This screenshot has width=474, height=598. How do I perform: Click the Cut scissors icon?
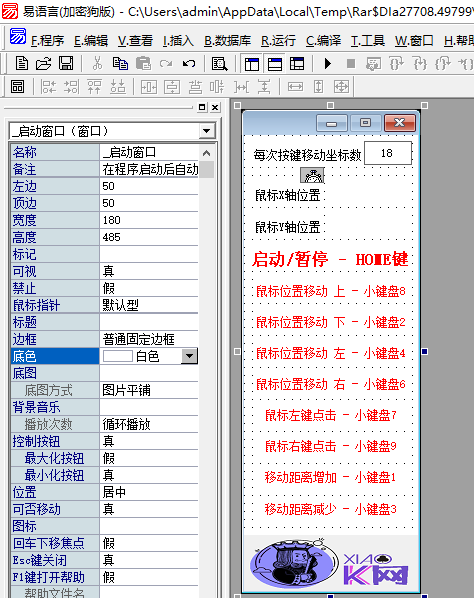(x=98, y=63)
